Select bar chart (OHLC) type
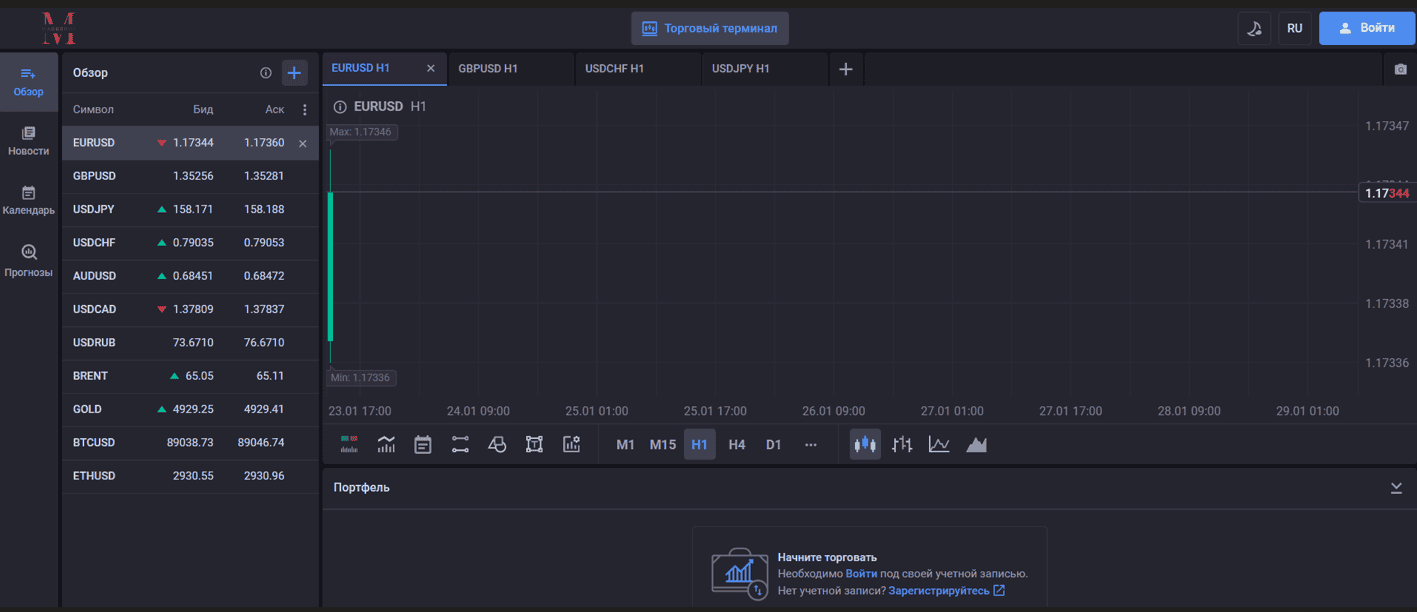The width and height of the screenshot is (1417, 612). (x=902, y=445)
